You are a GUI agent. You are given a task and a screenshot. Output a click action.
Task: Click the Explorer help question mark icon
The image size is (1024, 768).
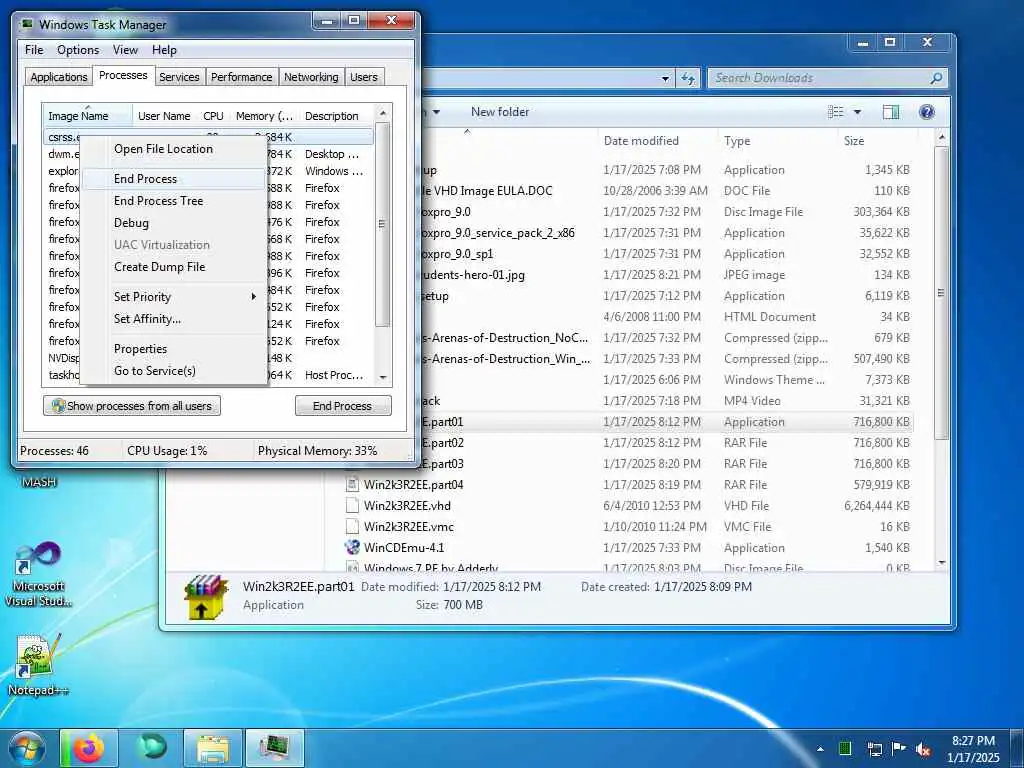(x=927, y=112)
